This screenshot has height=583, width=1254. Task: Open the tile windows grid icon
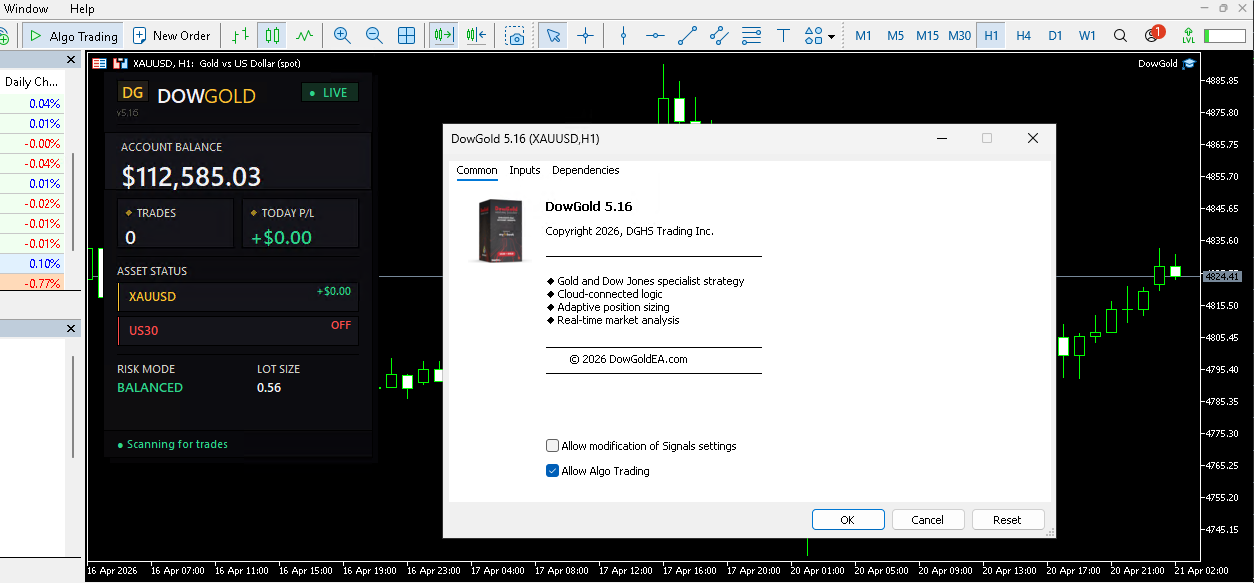[x=406, y=36]
